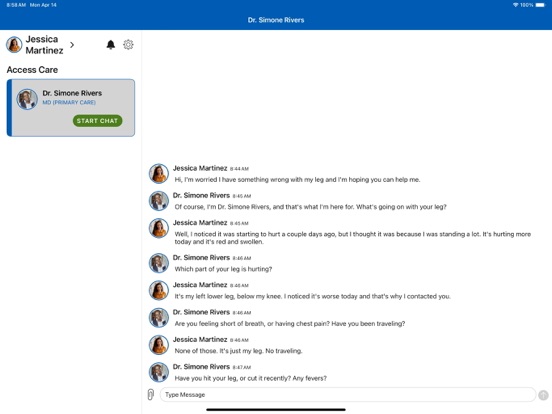Click the paperclip attachment icon
552x414 pixels.
[151, 395]
